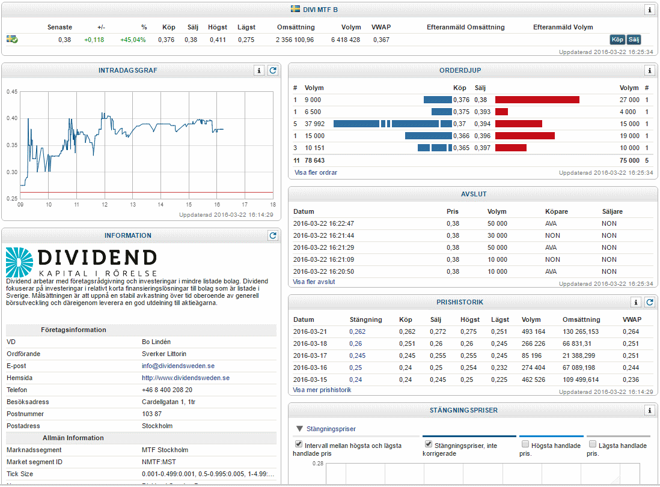
Task: Select trade row 2016-03-22 16:20:50
Action: (472, 271)
